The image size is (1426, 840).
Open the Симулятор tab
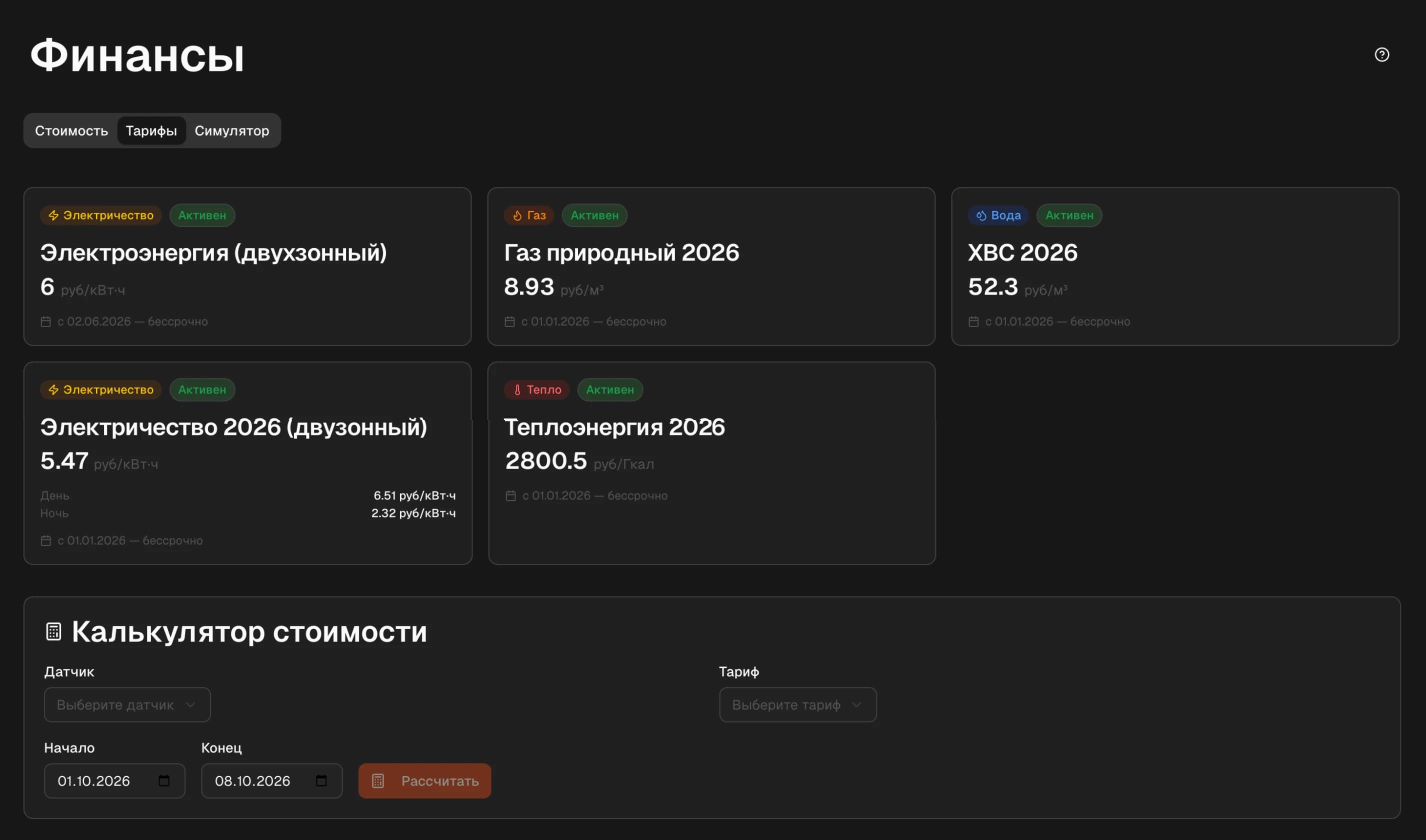[x=232, y=131]
